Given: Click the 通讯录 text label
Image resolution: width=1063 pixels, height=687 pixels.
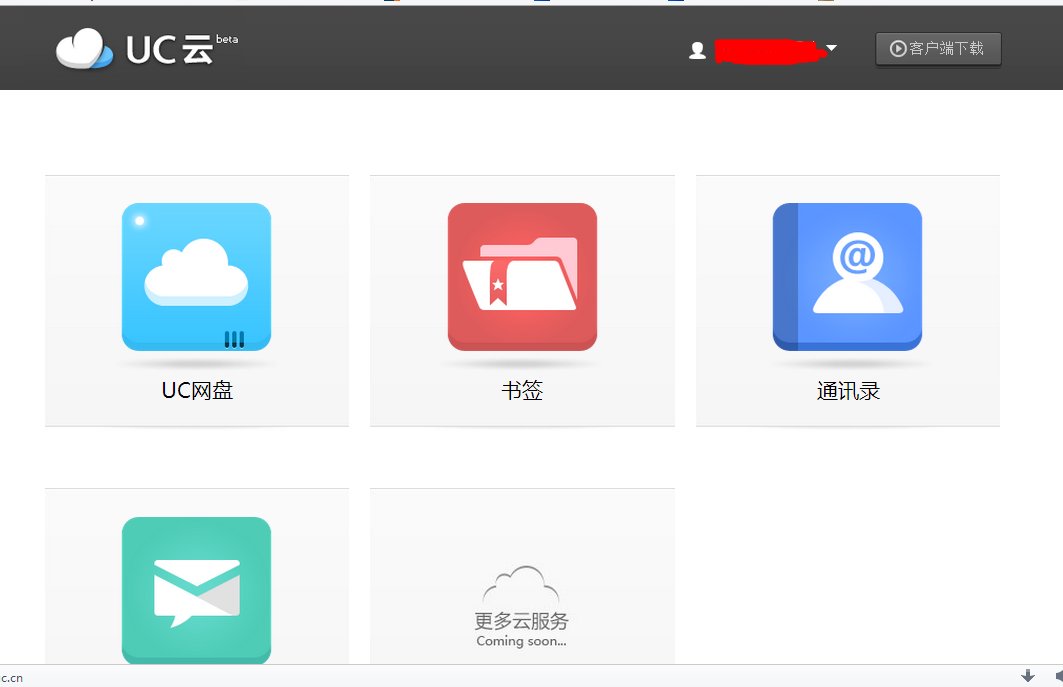Looking at the screenshot, I should tap(847, 391).
